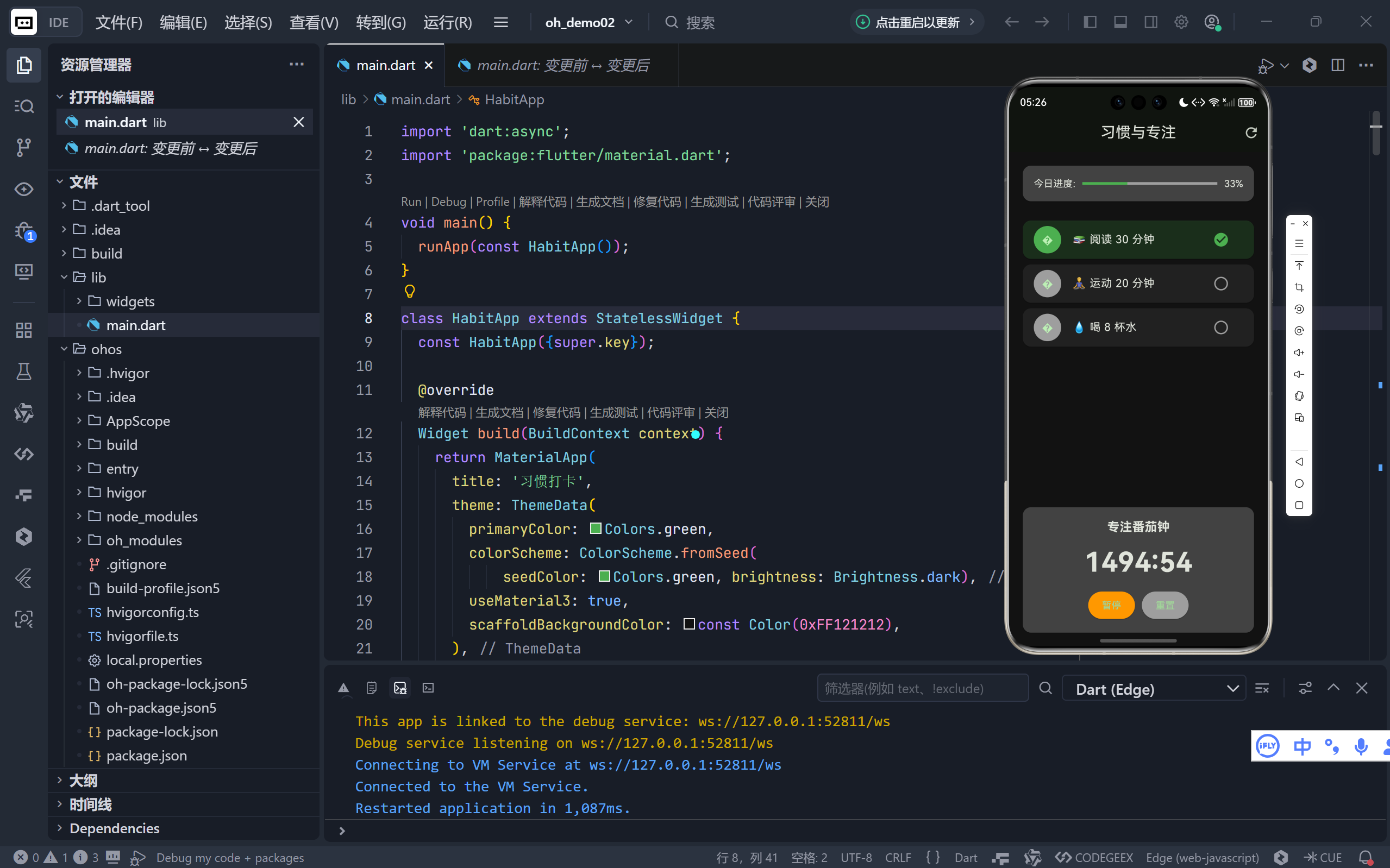
Task: Click the 点击重启以更新 restart button
Action: 916,22
